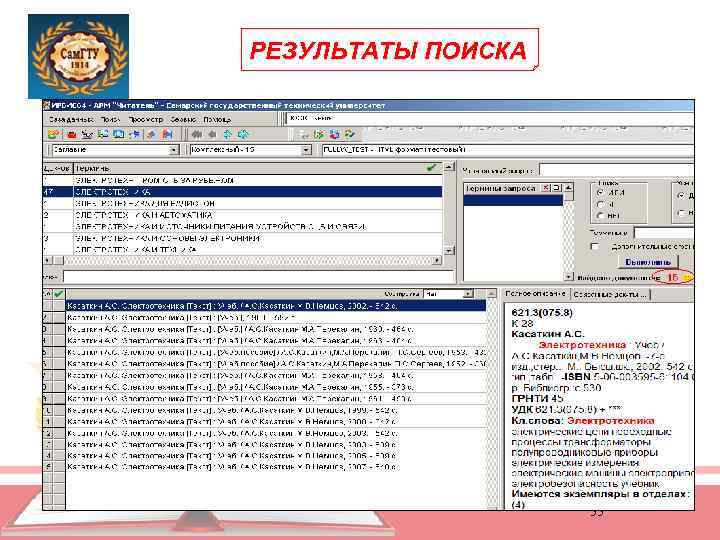
Task: Open the Сортировка dropdown set to Нет
Action: click(468, 294)
